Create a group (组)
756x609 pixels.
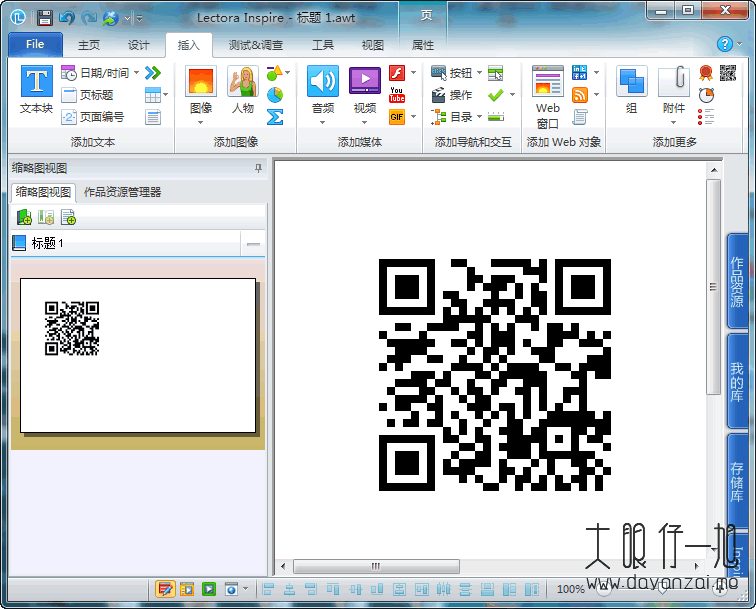pyautogui.click(x=631, y=90)
